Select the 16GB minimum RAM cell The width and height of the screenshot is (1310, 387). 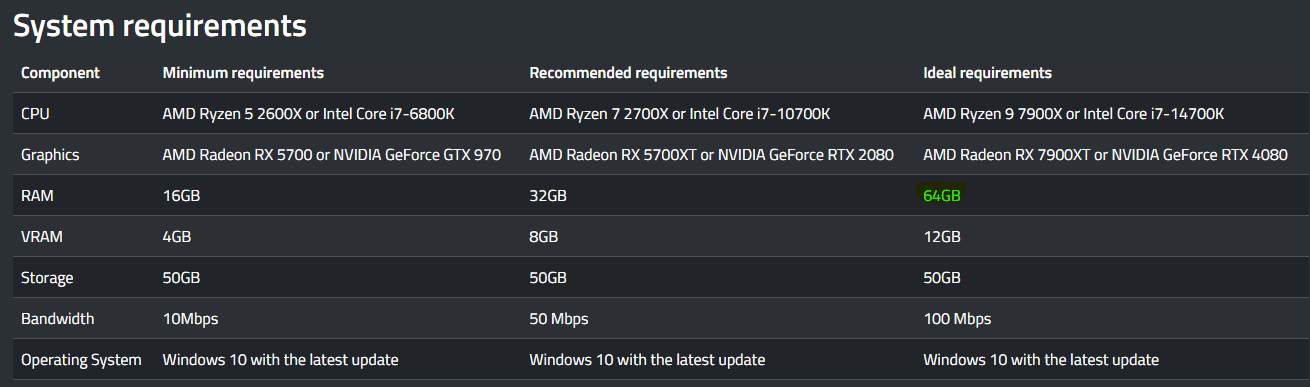[x=182, y=196]
